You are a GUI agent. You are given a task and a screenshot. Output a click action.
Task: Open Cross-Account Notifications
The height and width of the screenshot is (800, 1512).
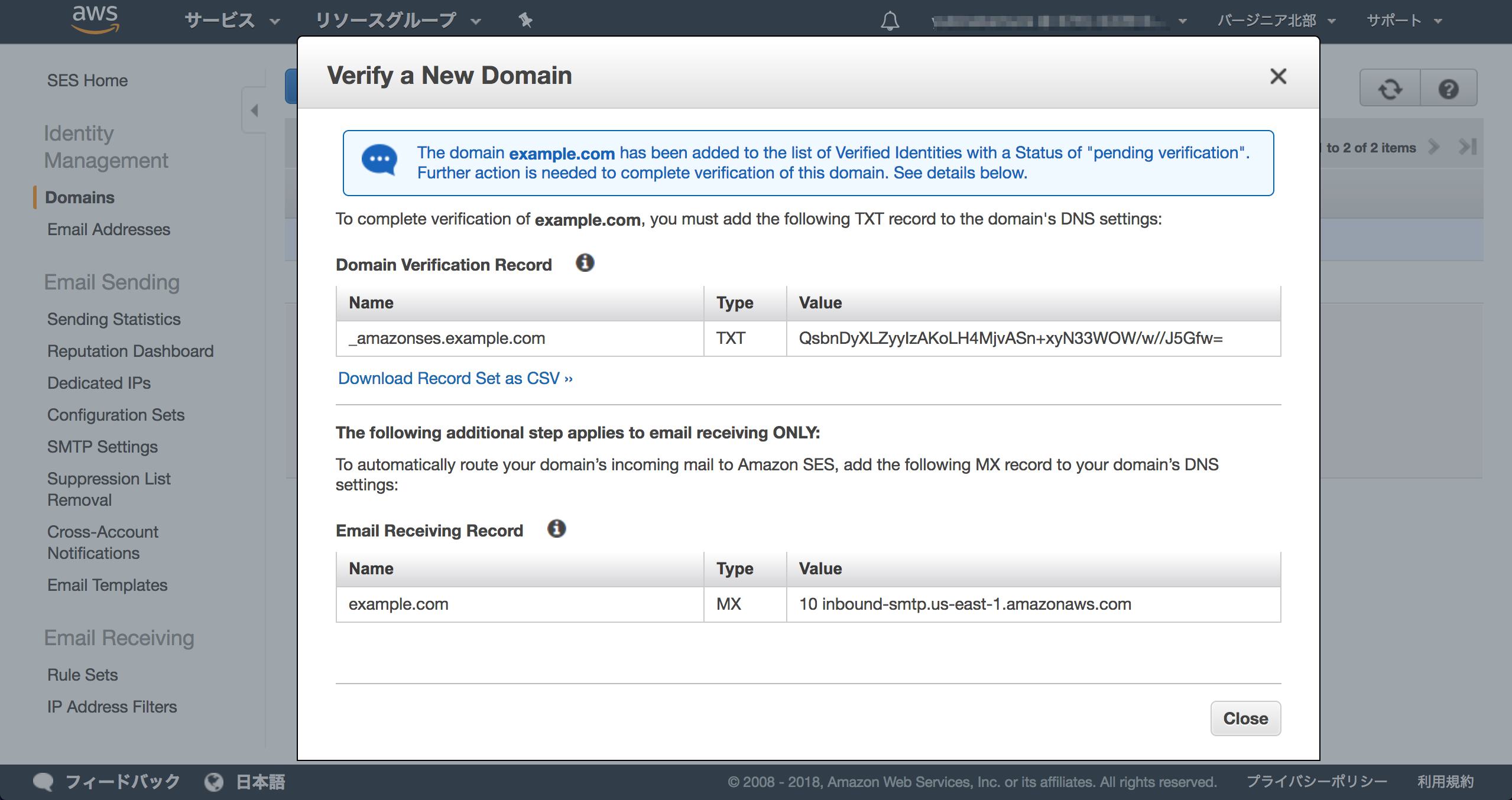click(x=102, y=542)
